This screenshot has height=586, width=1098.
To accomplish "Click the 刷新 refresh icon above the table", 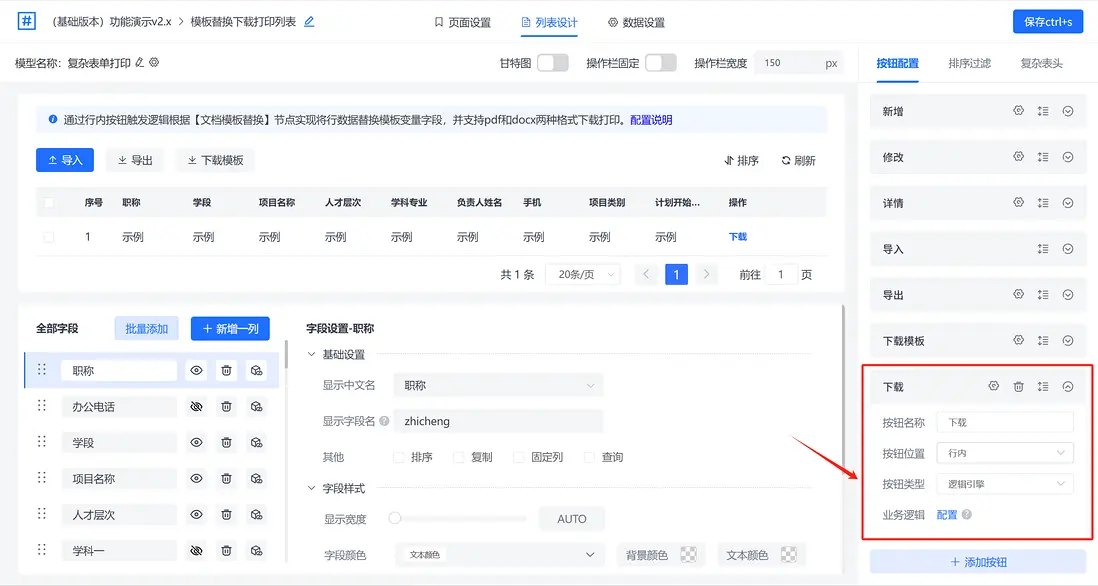I will [785, 160].
